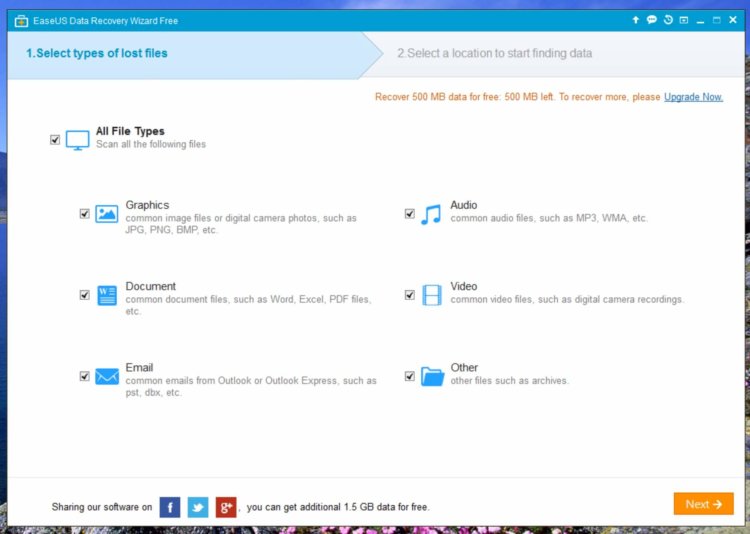Toggle the Document checkbox

click(x=85, y=295)
